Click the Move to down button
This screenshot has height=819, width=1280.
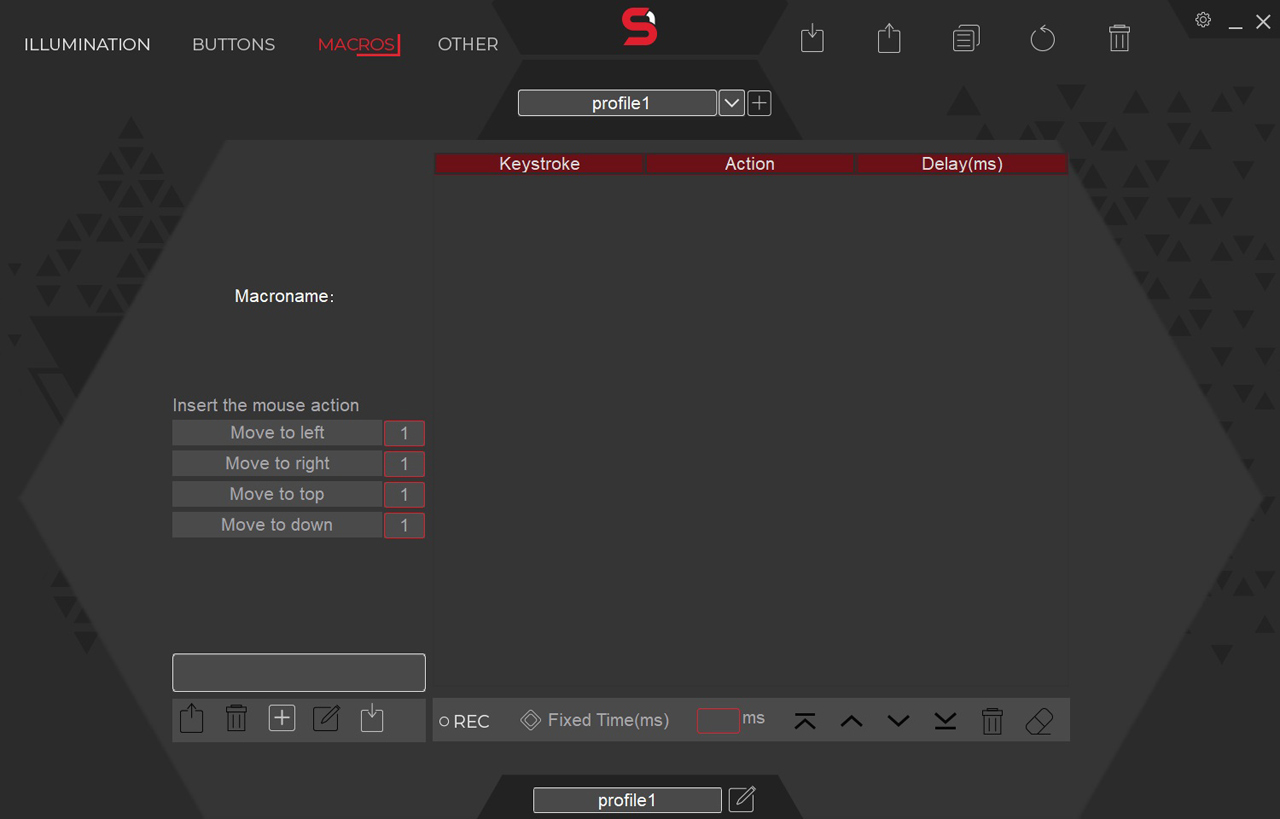point(277,524)
